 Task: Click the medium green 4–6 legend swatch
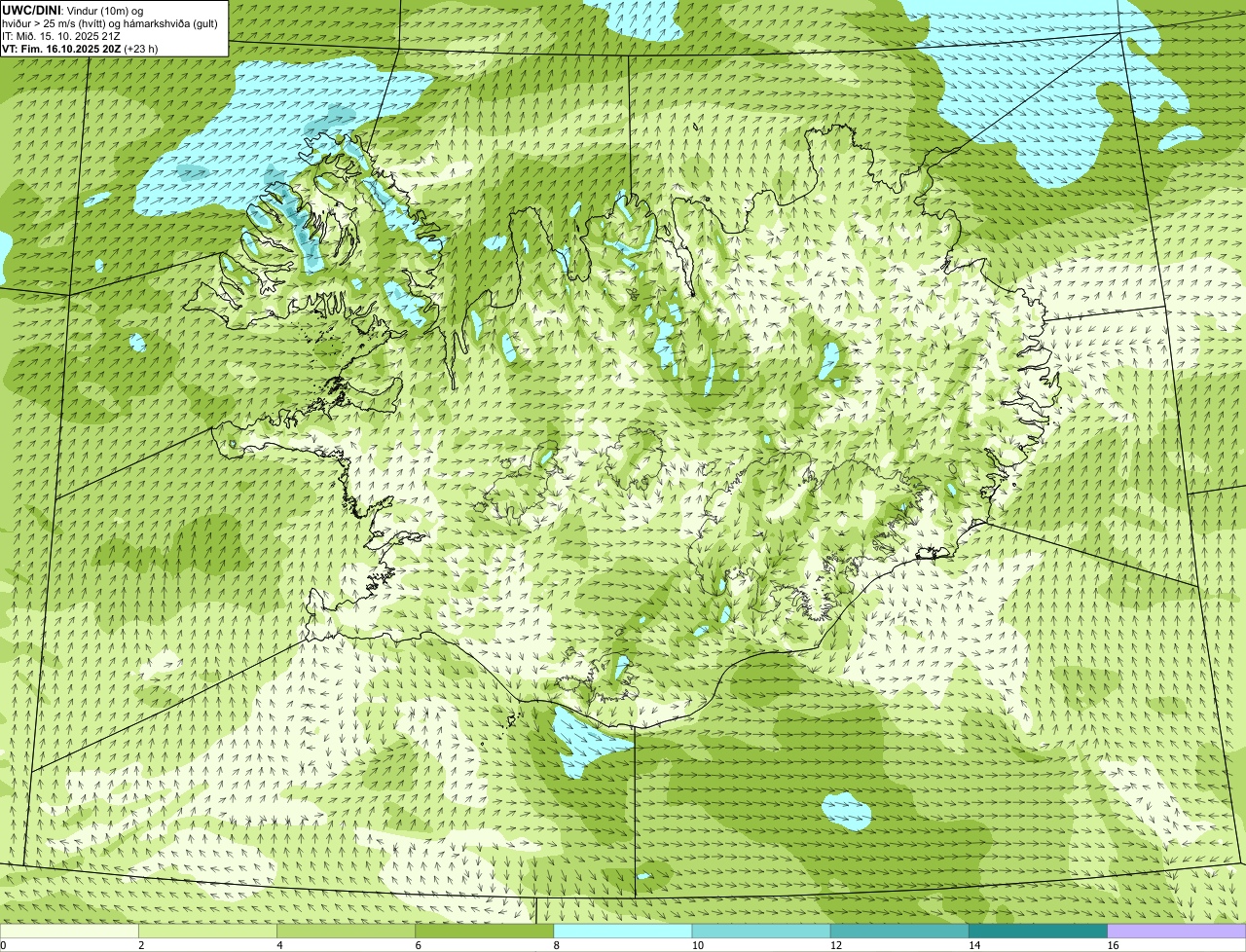coord(347,932)
